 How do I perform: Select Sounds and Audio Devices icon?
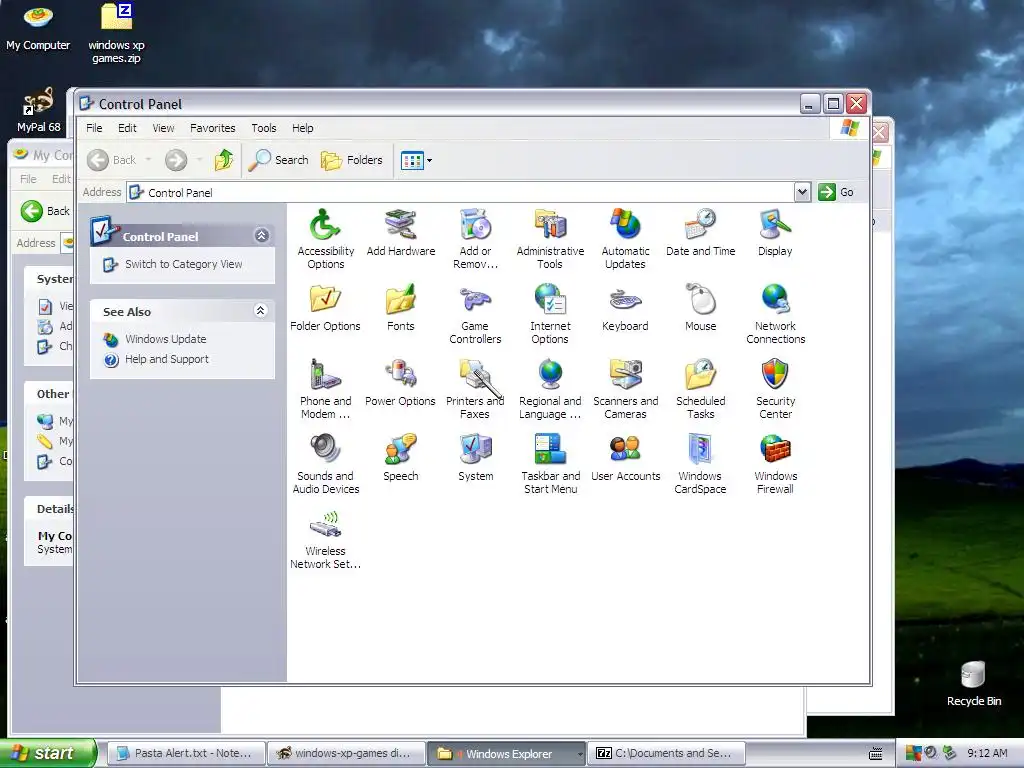pyautogui.click(x=325, y=464)
